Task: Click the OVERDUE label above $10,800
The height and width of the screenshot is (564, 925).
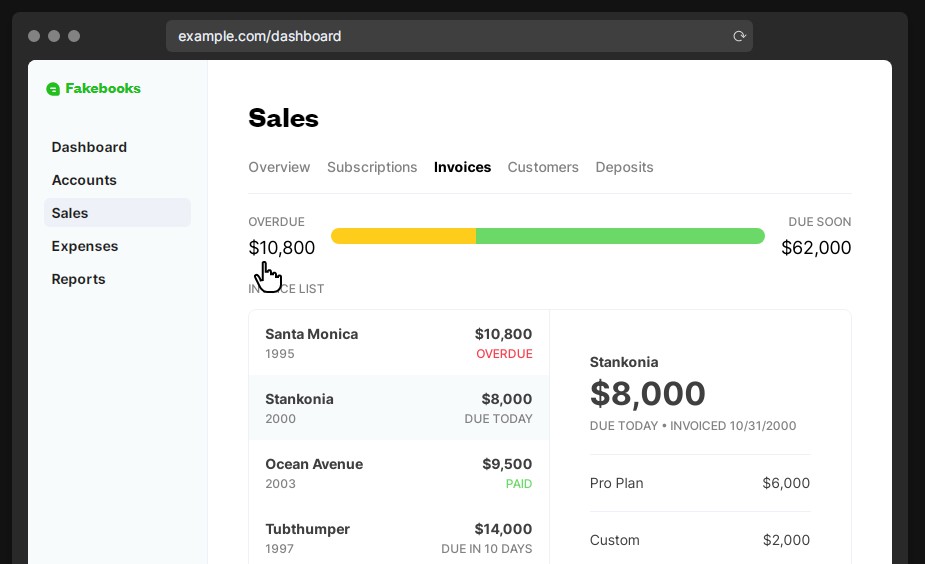Action: pyautogui.click(x=277, y=222)
